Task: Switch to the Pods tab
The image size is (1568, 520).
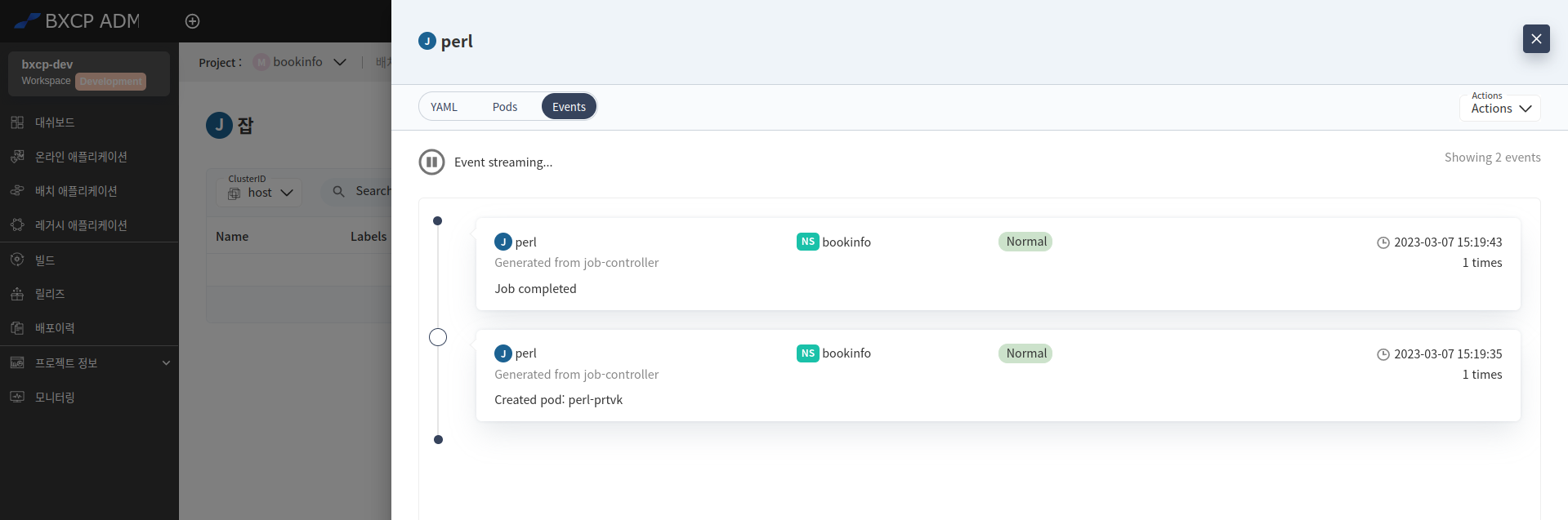Action: pyautogui.click(x=505, y=107)
